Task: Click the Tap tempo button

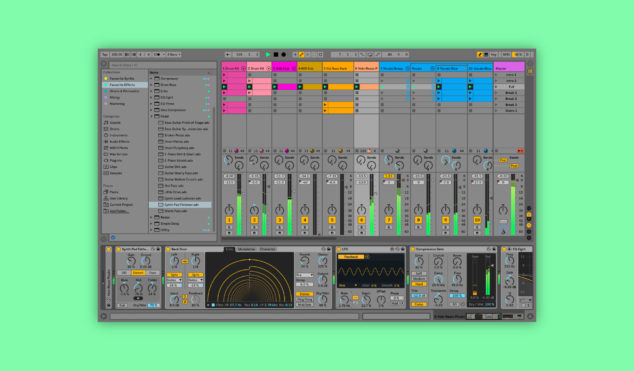Action: click(105, 55)
